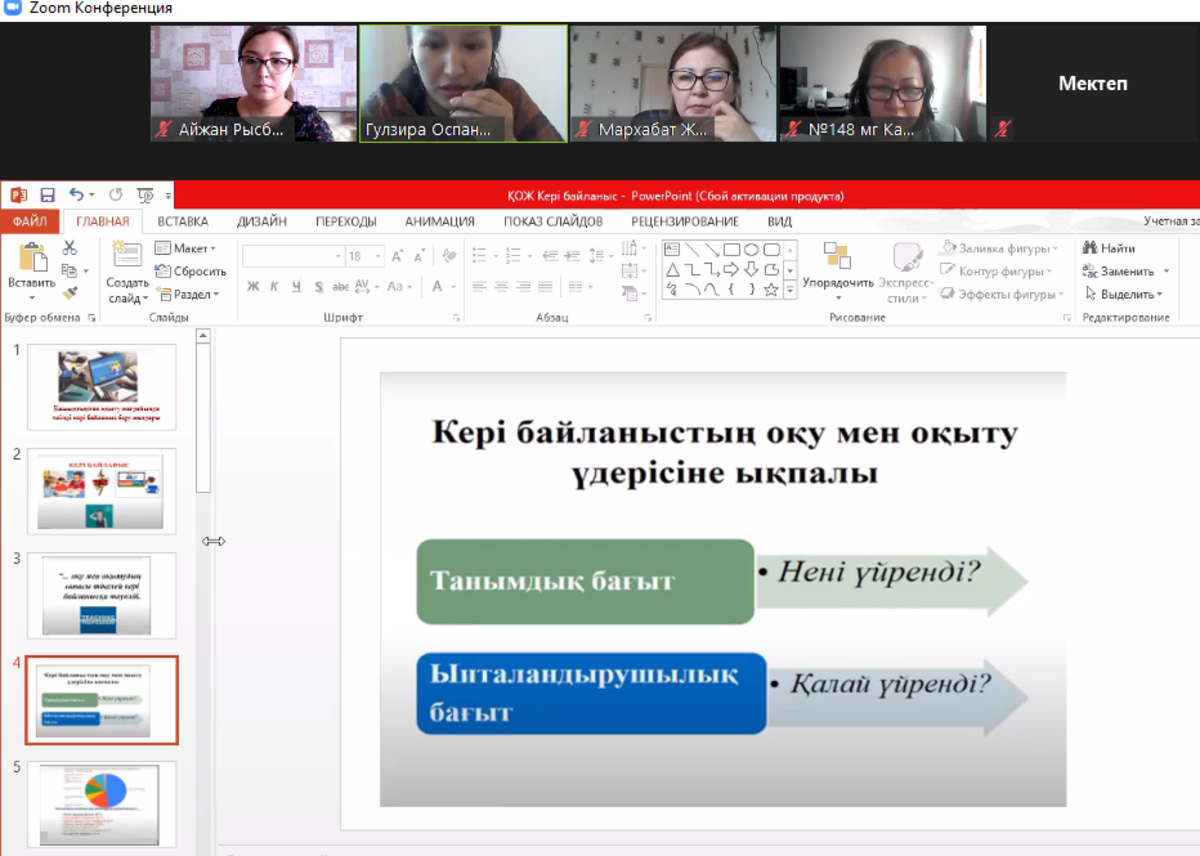The height and width of the screenshot is (856, 1200).
Task: Toggle italic К formatting
Action: [274, 287]
